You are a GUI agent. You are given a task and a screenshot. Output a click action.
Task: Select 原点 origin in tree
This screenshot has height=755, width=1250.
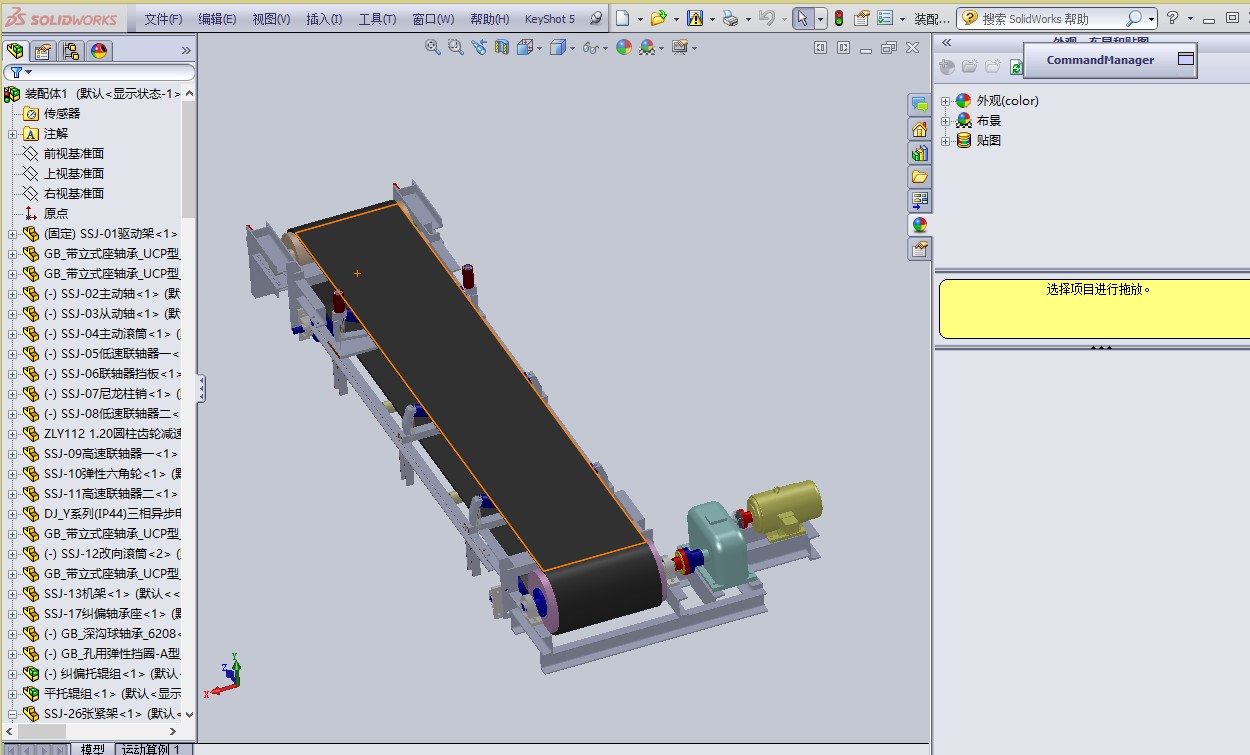[x=56, y=213]
